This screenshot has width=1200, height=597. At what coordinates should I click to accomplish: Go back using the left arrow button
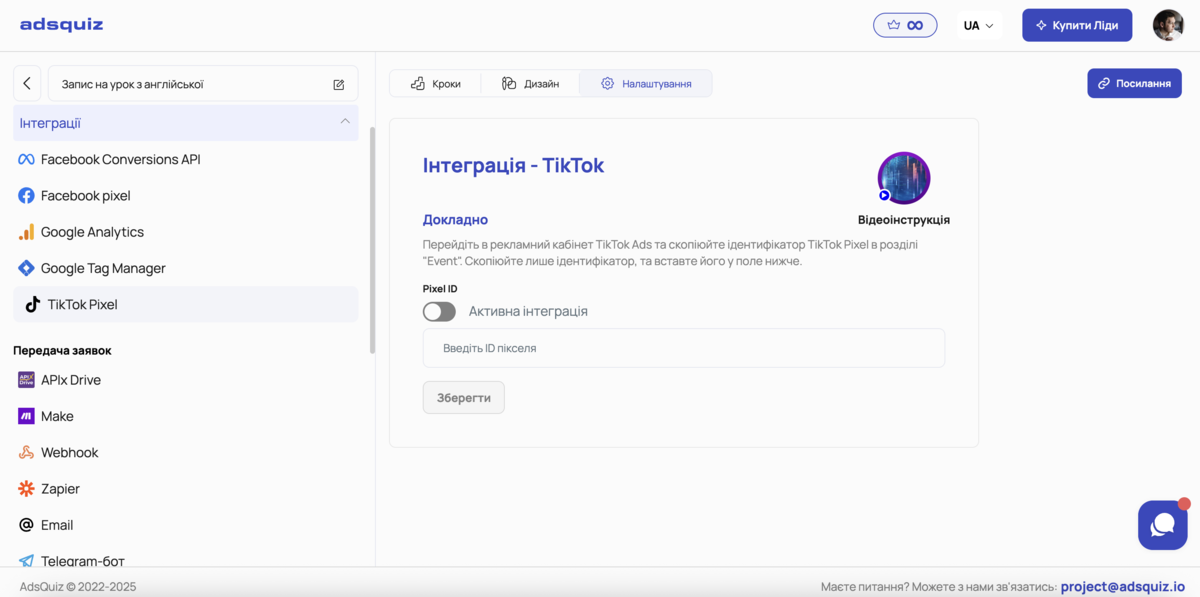pos(27,84)
